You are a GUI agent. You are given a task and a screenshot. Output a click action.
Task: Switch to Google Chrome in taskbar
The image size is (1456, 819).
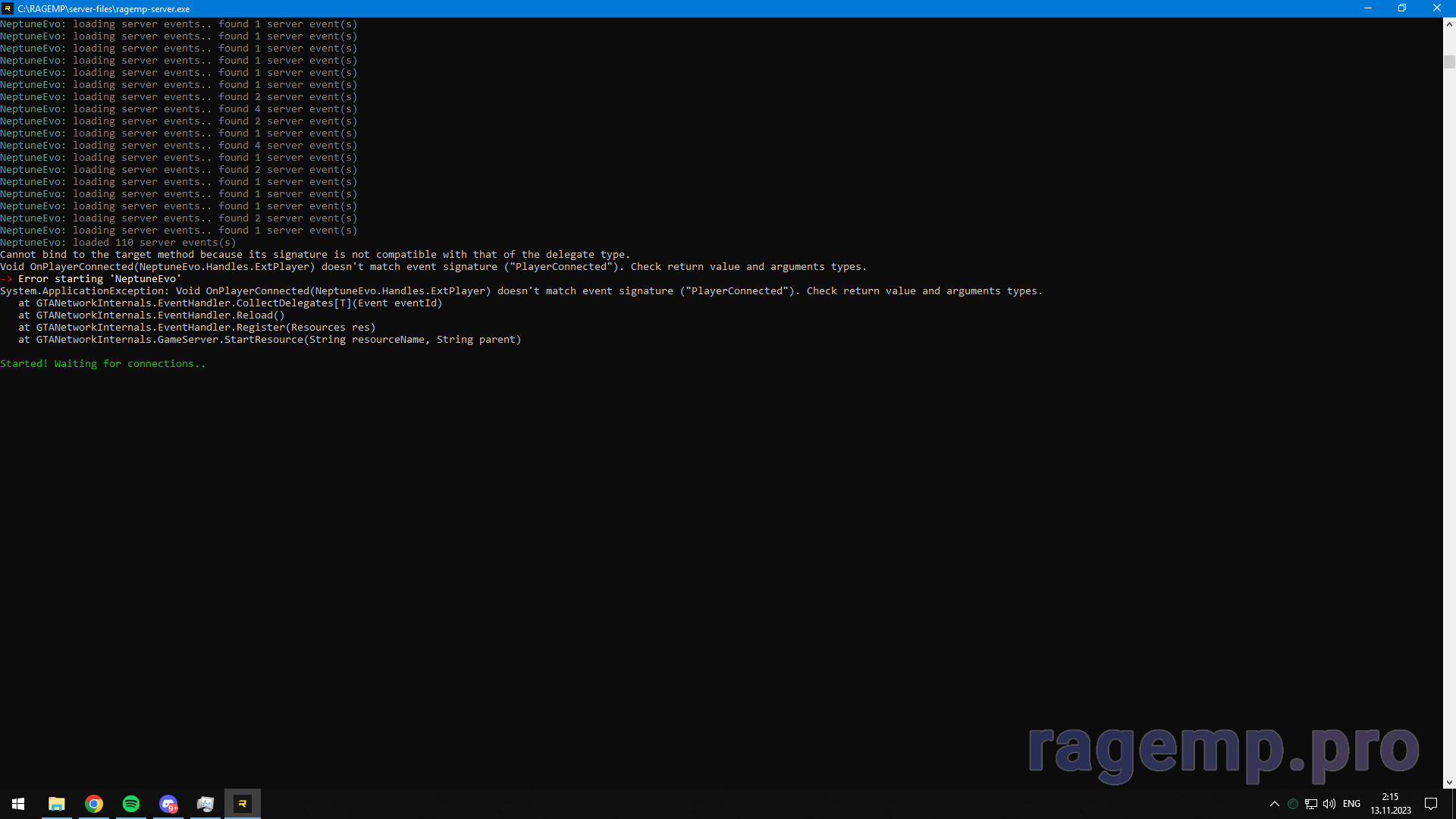[94, 804]
